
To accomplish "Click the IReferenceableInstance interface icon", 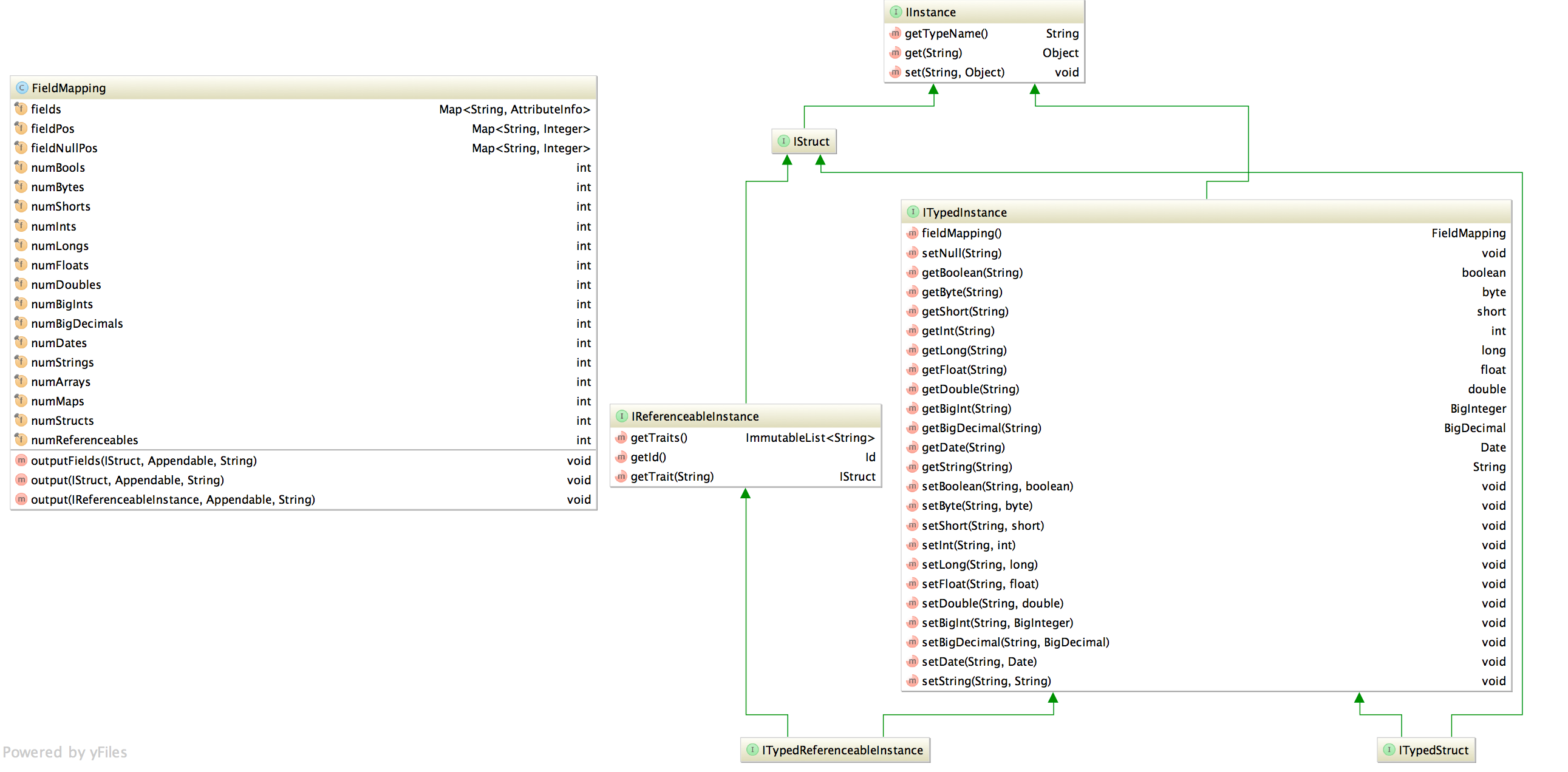I will 621,416.
